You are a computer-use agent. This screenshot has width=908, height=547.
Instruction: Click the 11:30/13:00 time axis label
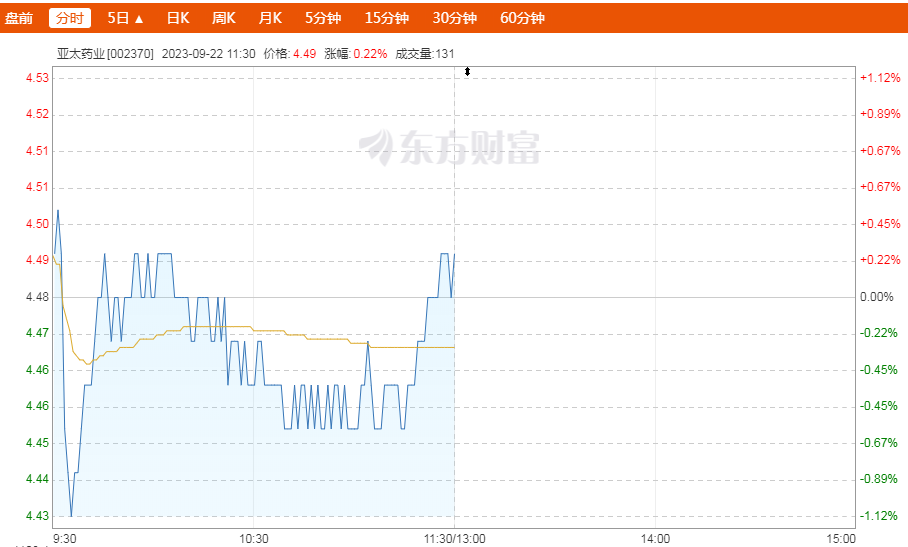pos(455,539)
